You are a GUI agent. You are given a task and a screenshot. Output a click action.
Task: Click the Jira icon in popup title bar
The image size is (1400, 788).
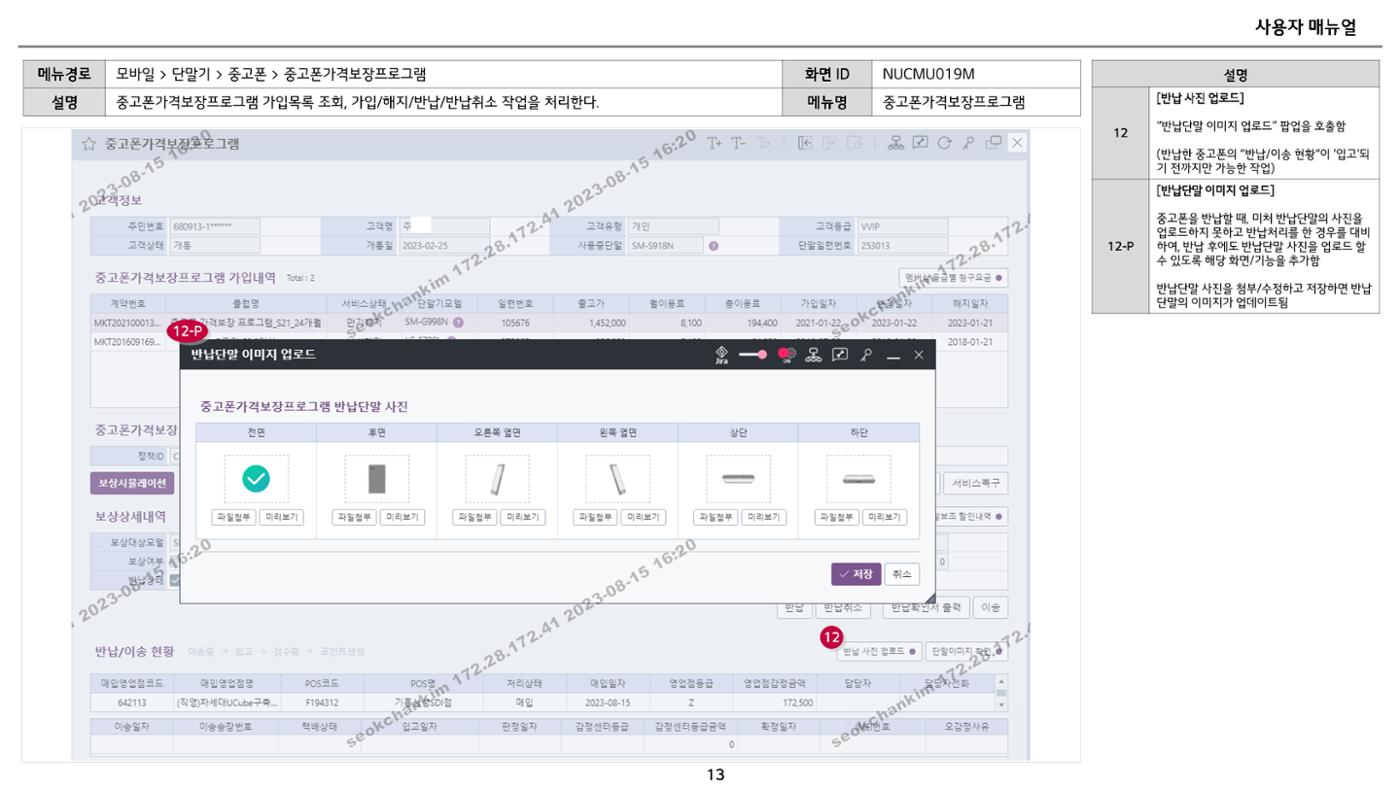[x=721, y=355]
